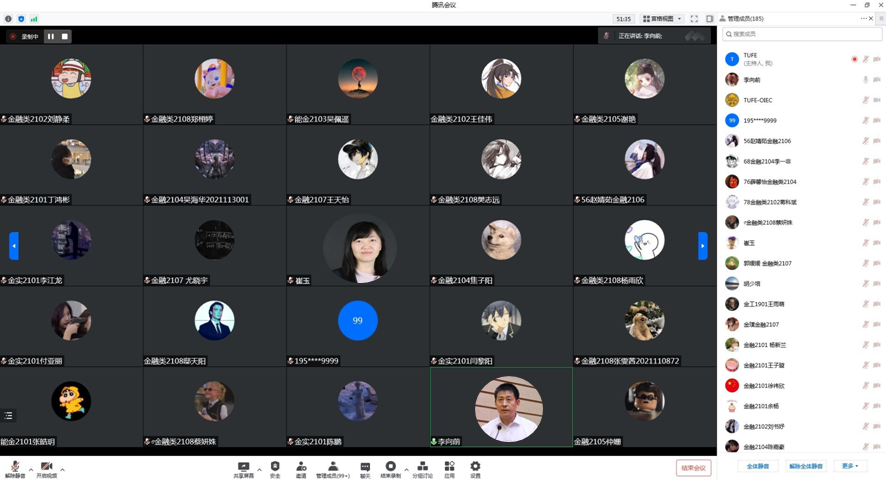Open the Apps (应用) icon

[449, 468]
